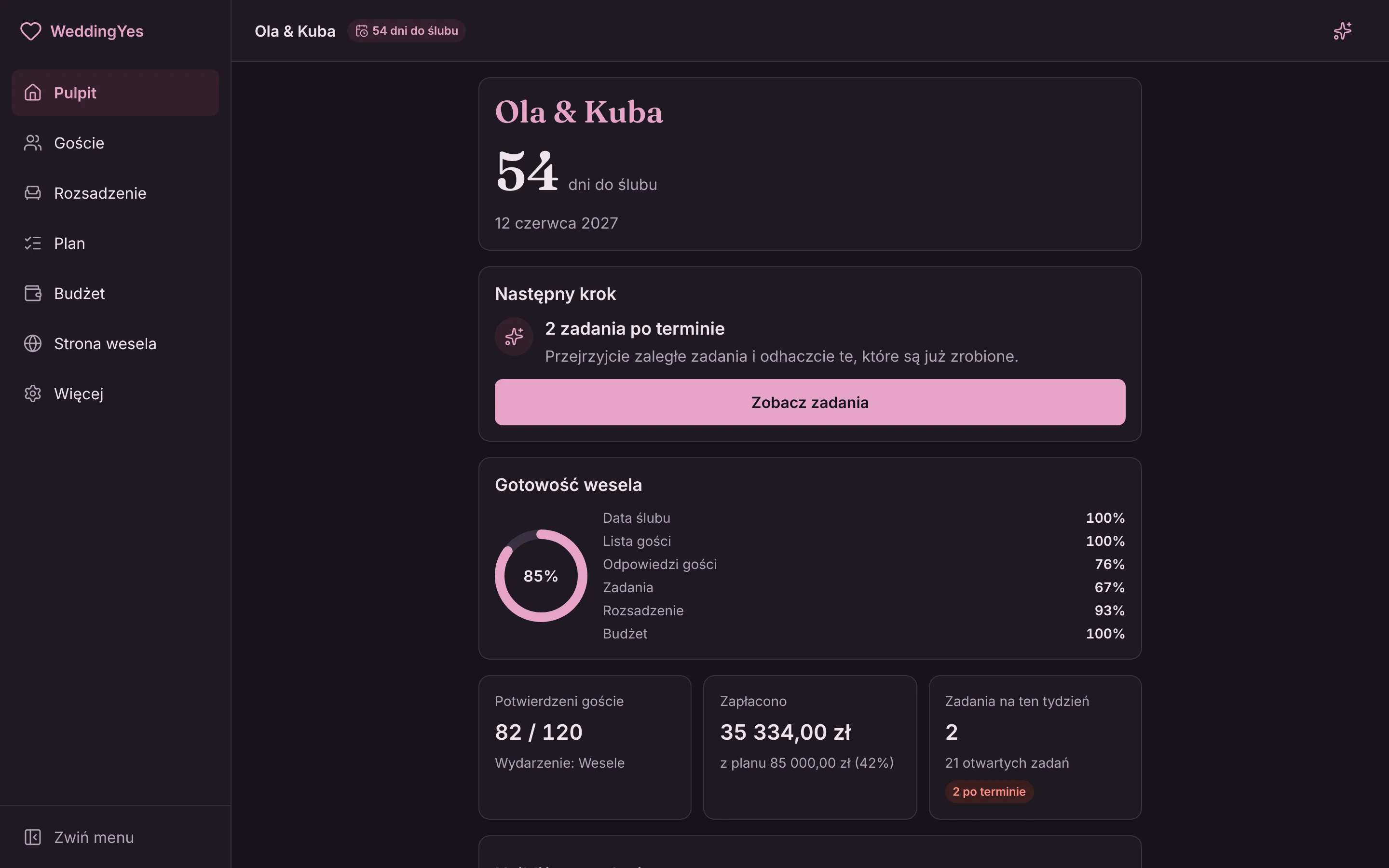Click the Rozsadzenie sofa icon
This screenshot has width=1389, height=868.
(33, 193)
